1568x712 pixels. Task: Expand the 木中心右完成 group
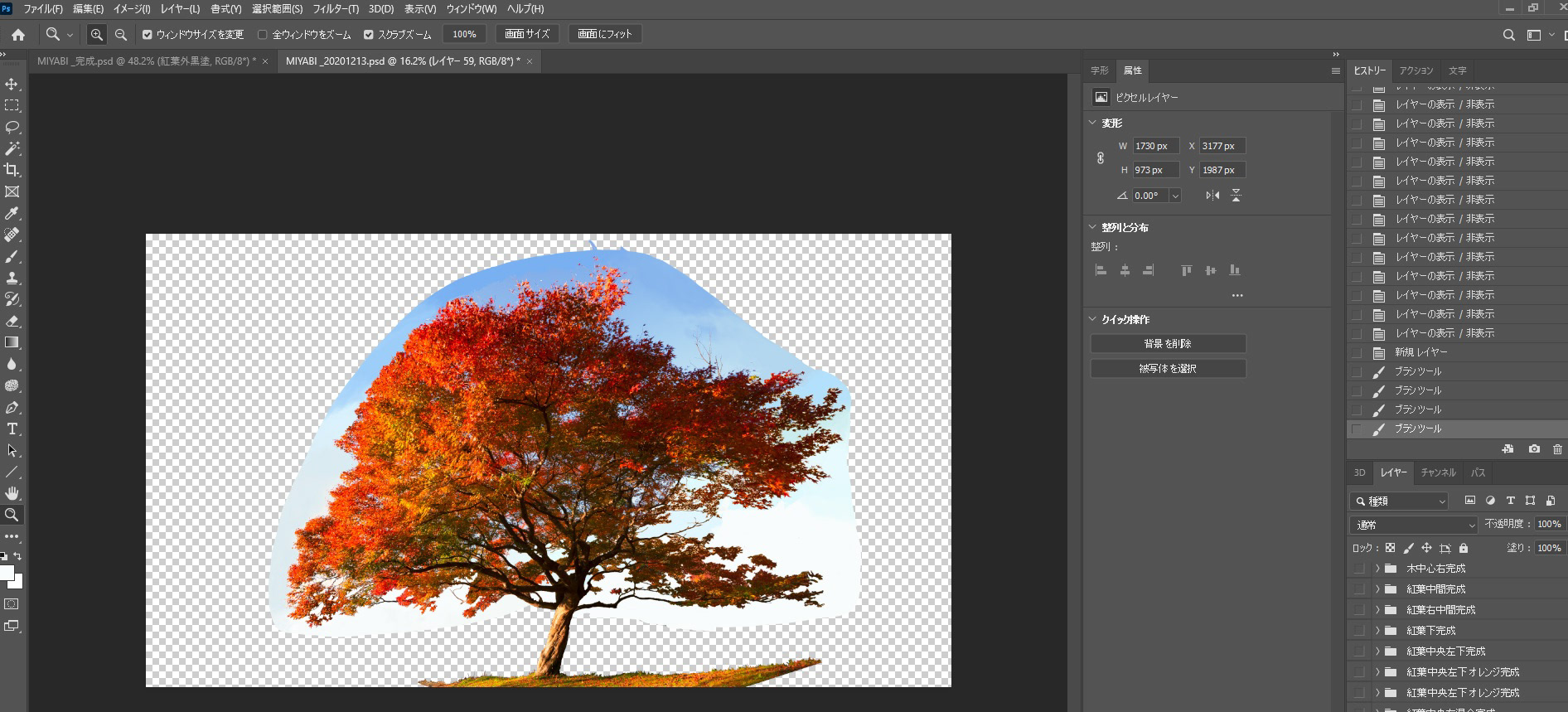(x=1377, y=569)
